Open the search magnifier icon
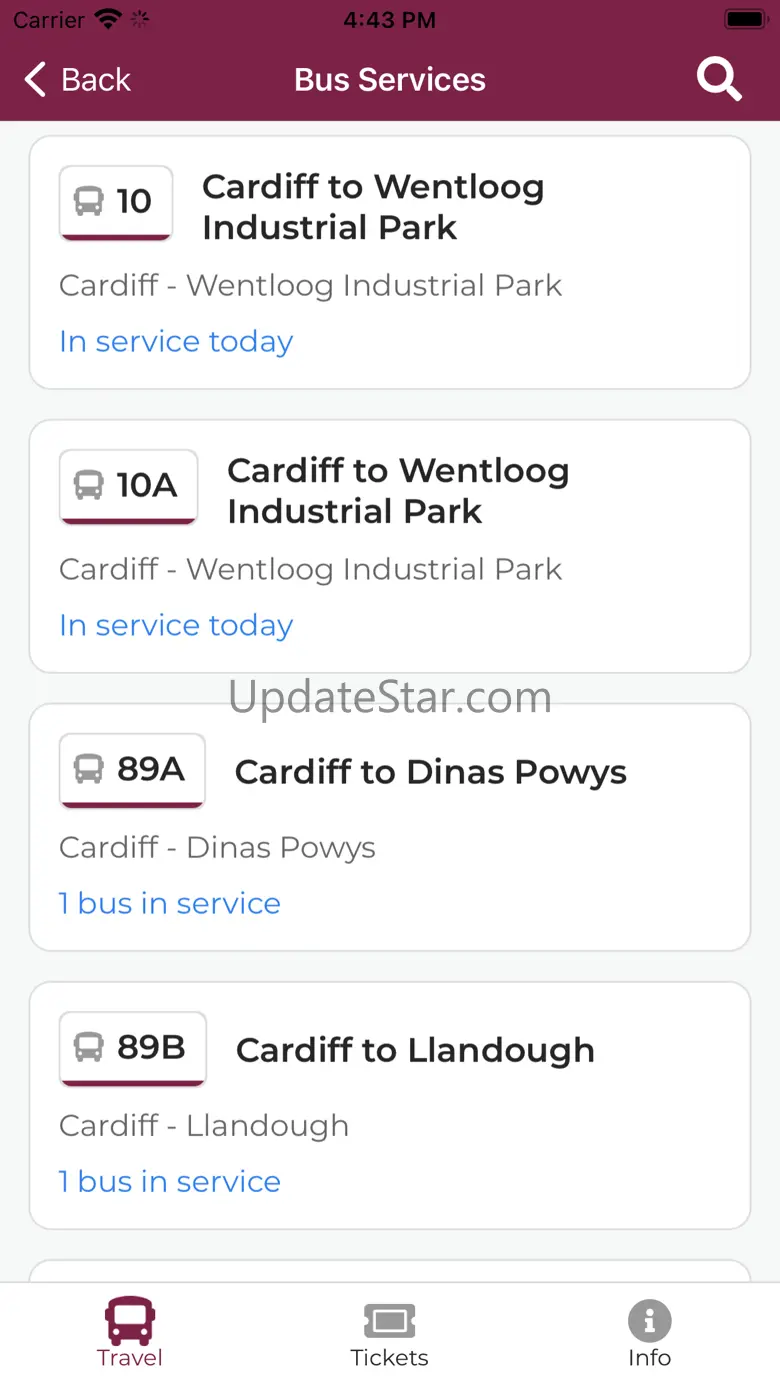Viewport: 780px width, 1387px height. coord(719,79)
